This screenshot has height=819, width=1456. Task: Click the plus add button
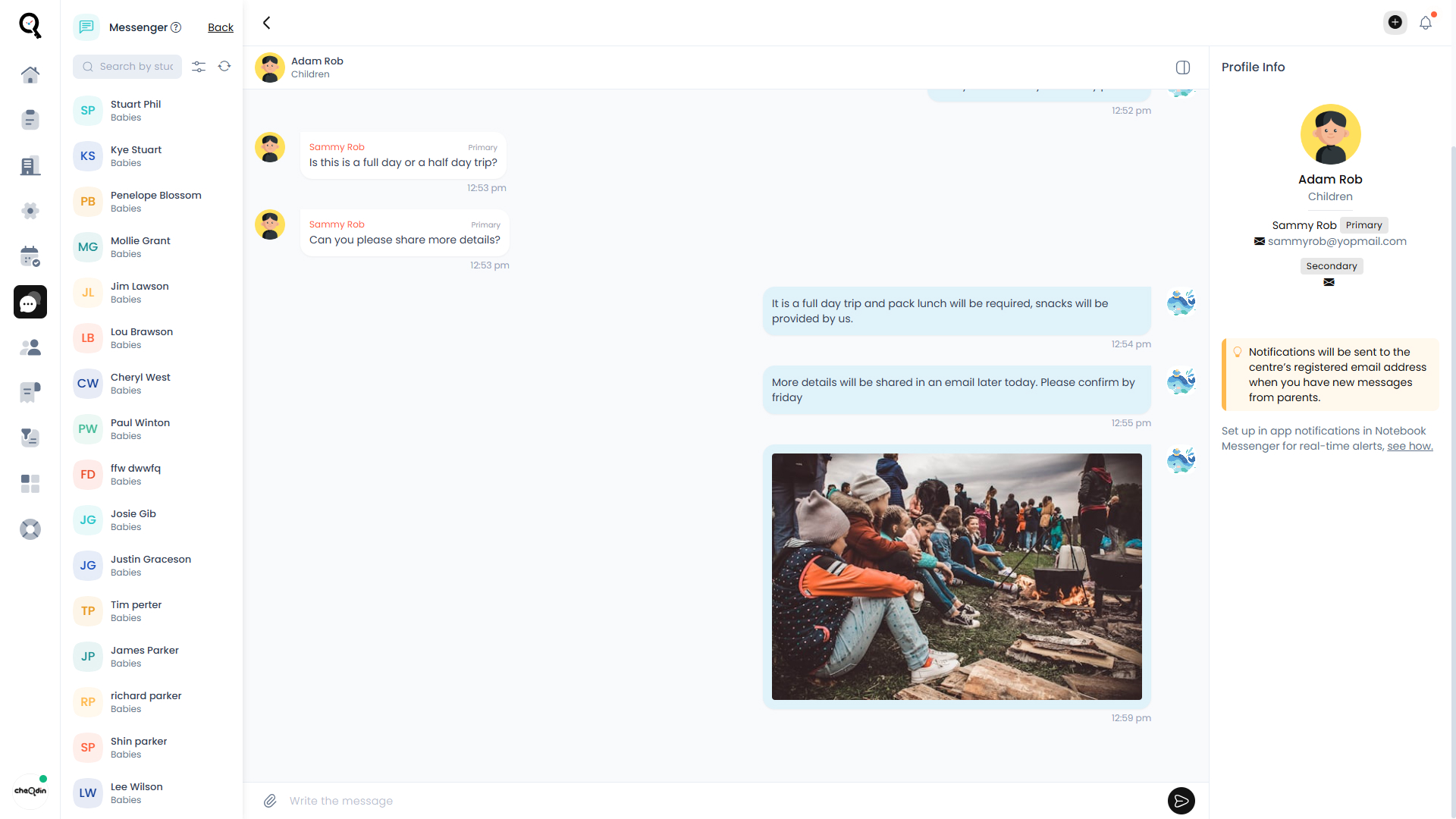point(1395,23)
